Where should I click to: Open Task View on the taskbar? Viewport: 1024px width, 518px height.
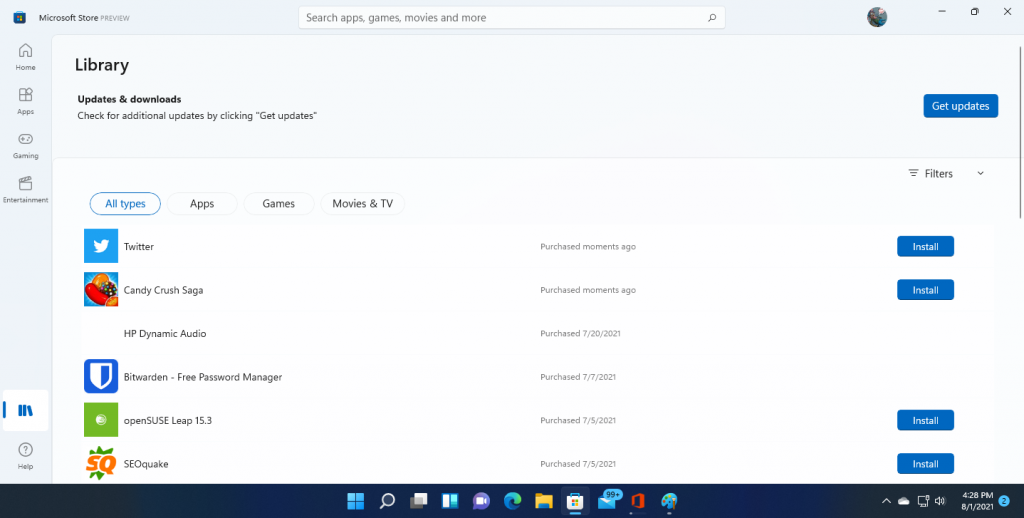click(x=419, y=501)
